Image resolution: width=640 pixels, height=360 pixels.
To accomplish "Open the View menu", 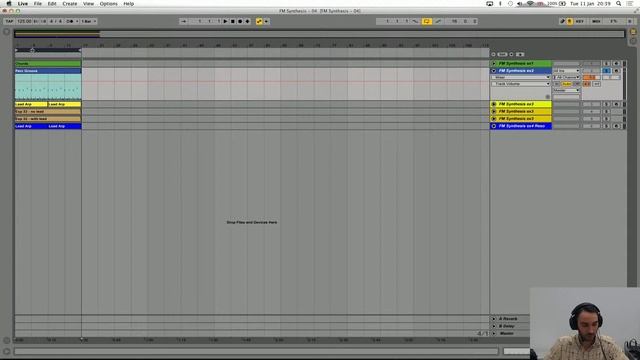I will [88, 4].
